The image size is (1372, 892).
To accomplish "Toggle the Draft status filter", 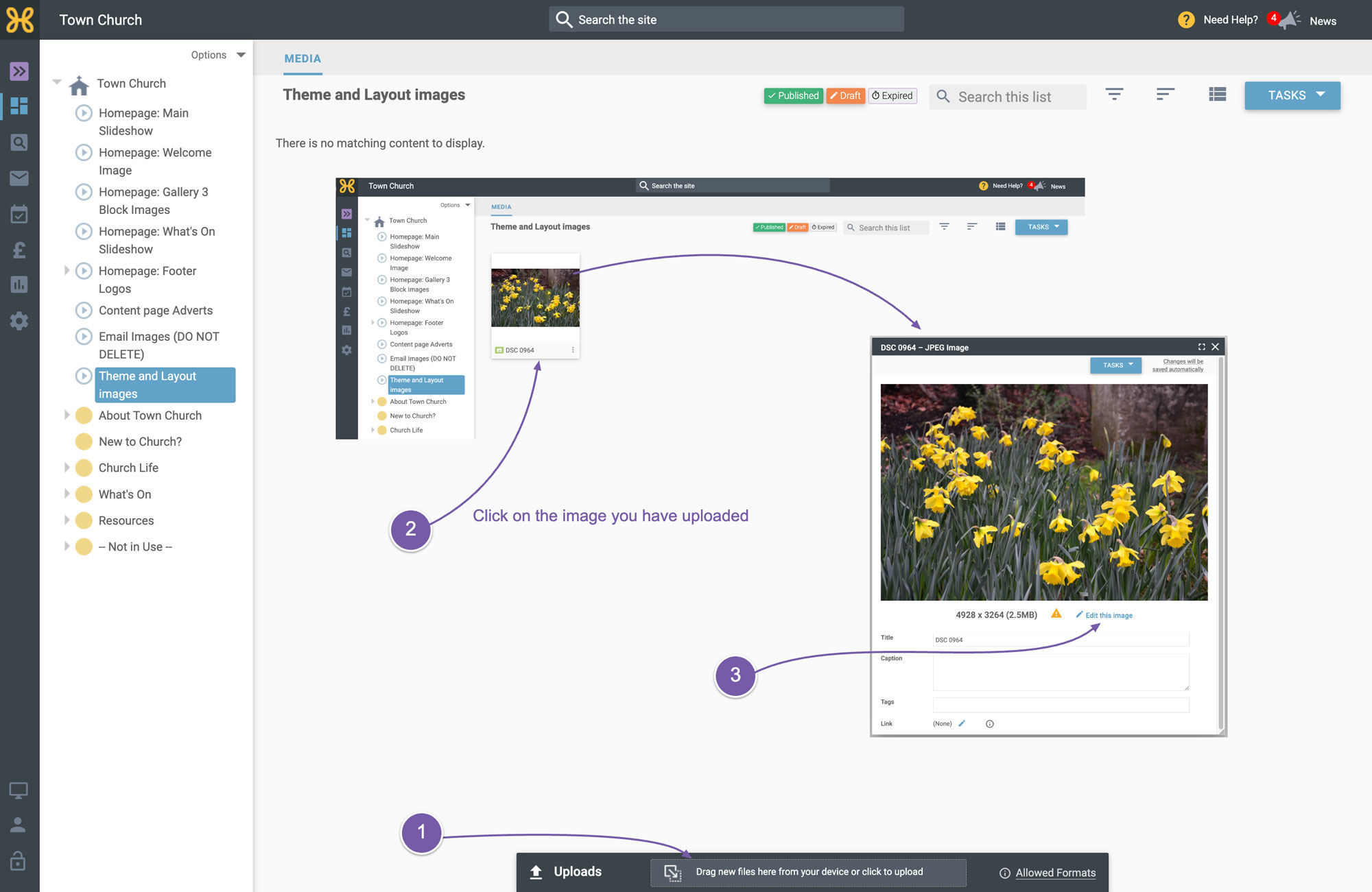I will click(845, 95).
